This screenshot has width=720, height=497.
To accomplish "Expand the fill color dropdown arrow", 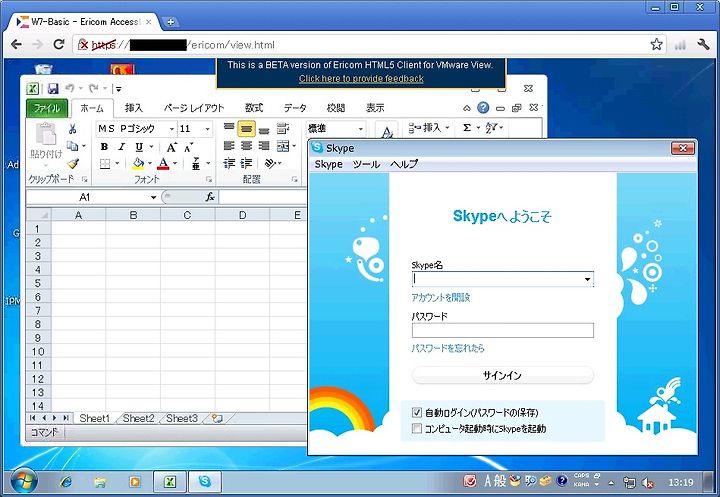I will (150, 164).
